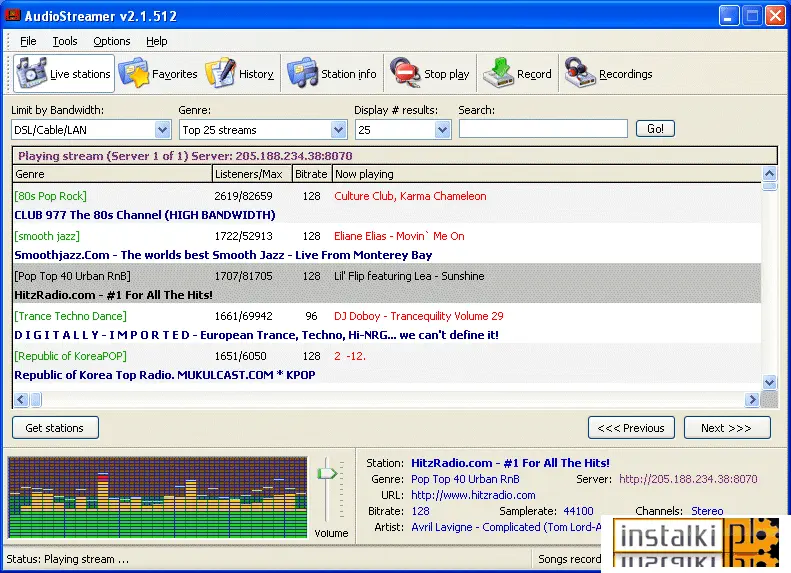Open the Tools menu
The height and width of the screenshot is (573, 791).
[x=65, y=41]
